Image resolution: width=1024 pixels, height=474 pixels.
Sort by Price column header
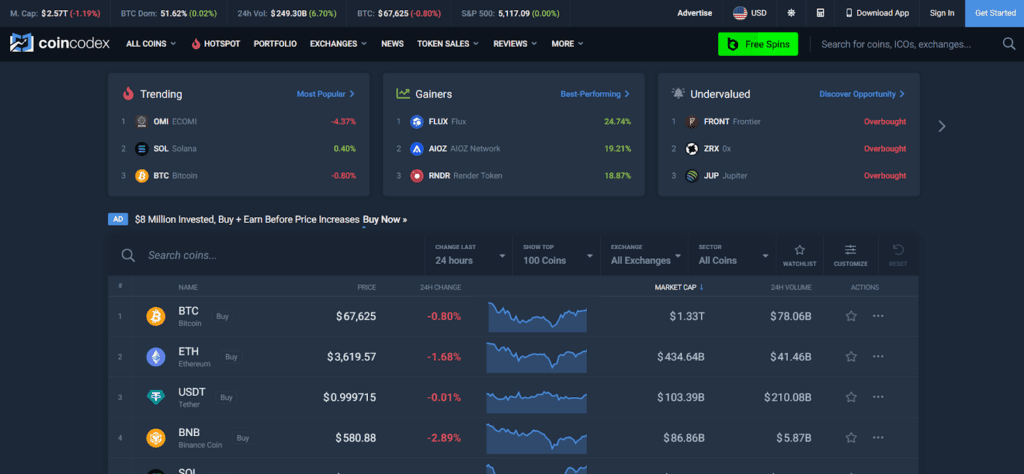(366, 287)
